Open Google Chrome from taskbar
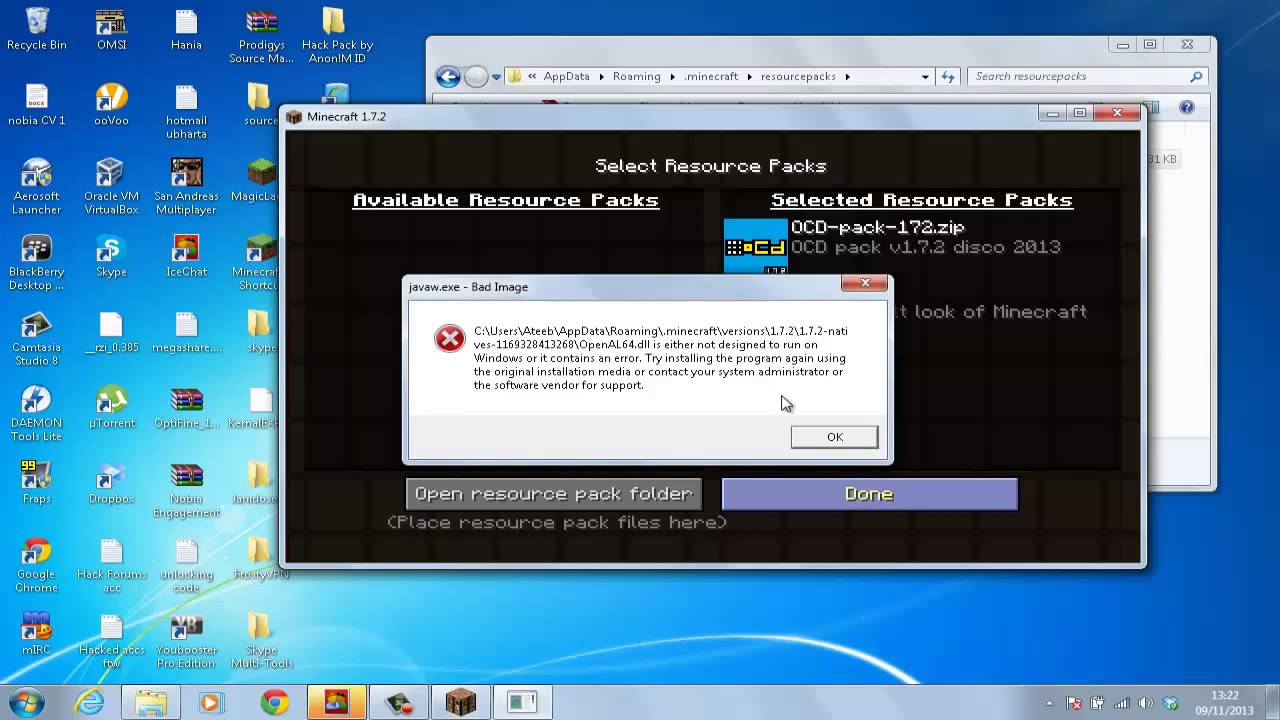 click(274, 703)
